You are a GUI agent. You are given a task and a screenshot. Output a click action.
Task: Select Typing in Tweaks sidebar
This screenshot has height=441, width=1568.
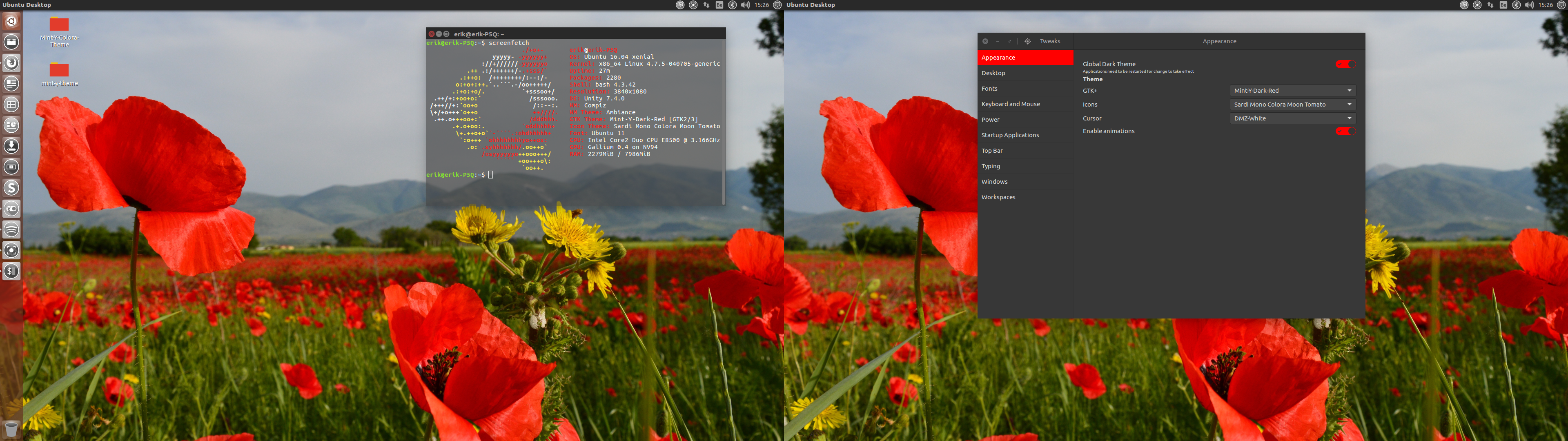pos(1025,166)
